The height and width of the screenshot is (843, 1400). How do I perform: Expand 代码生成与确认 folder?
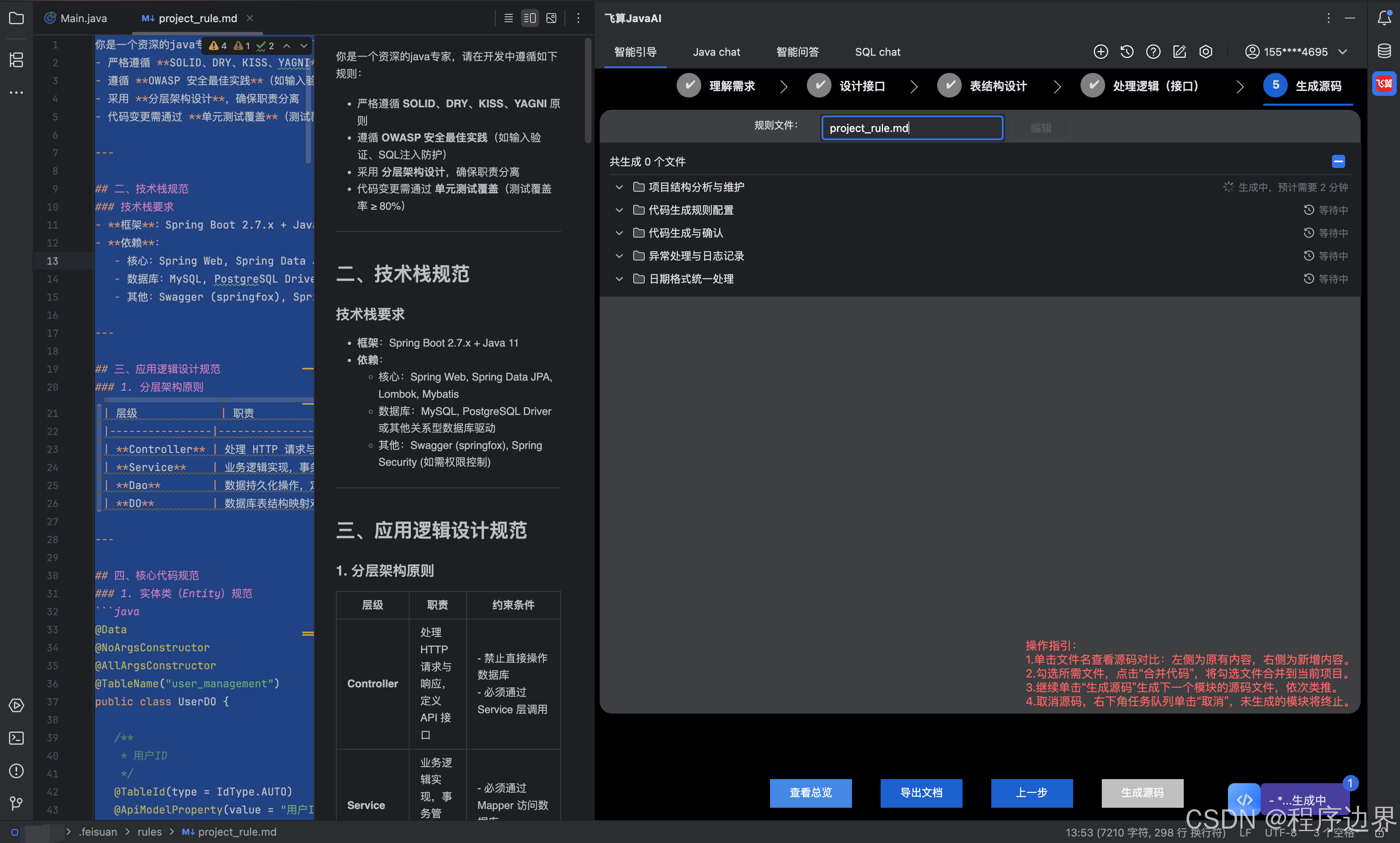click(619, 233)
